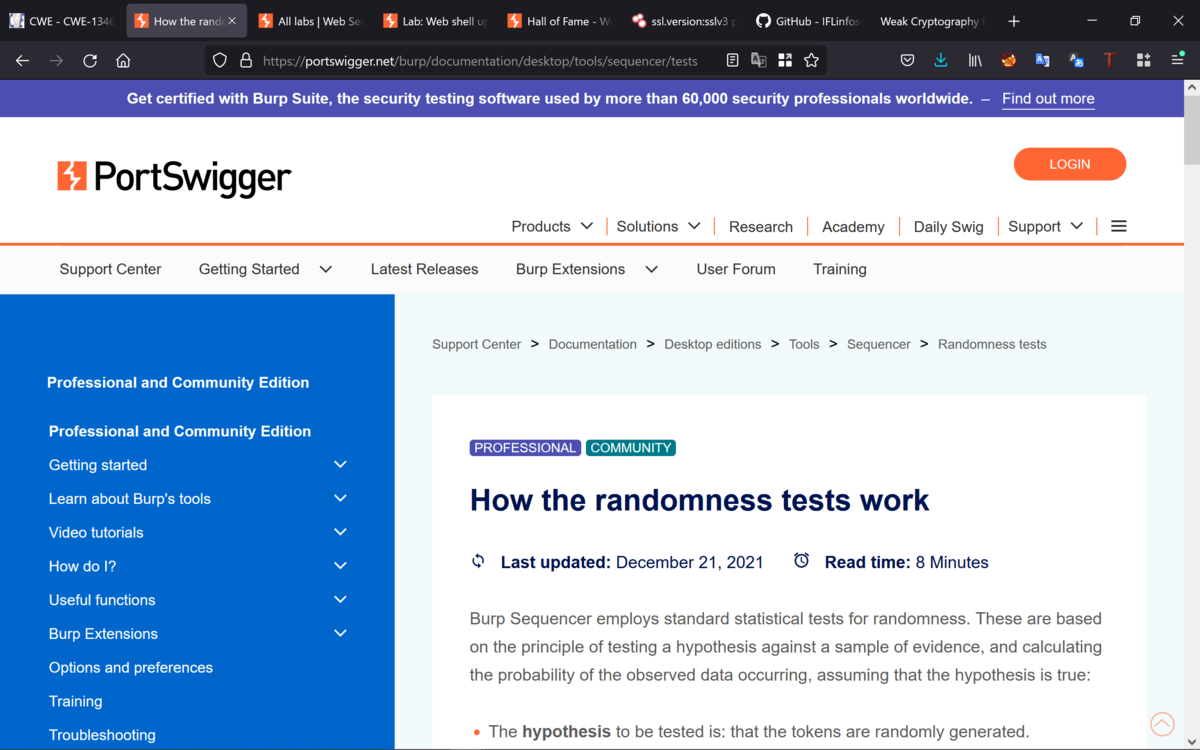Viewport: 1200px width, 750px height.
Task: Close the 'How the rande' tab
Action: click(x=232, y=21)
